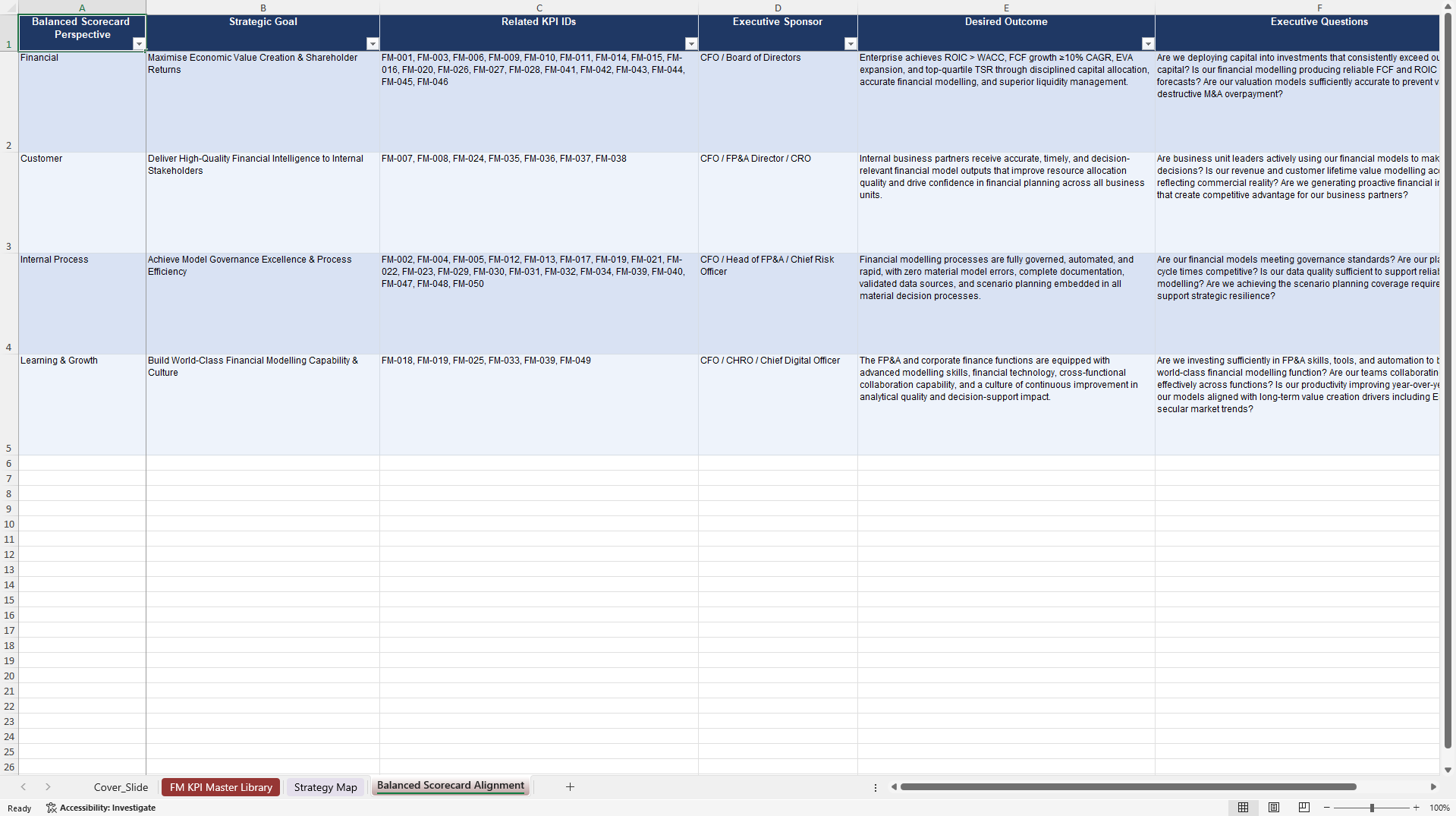Select 'Executive Questions' header cell
The image size is (1456, 816).
pos(1297,33)
